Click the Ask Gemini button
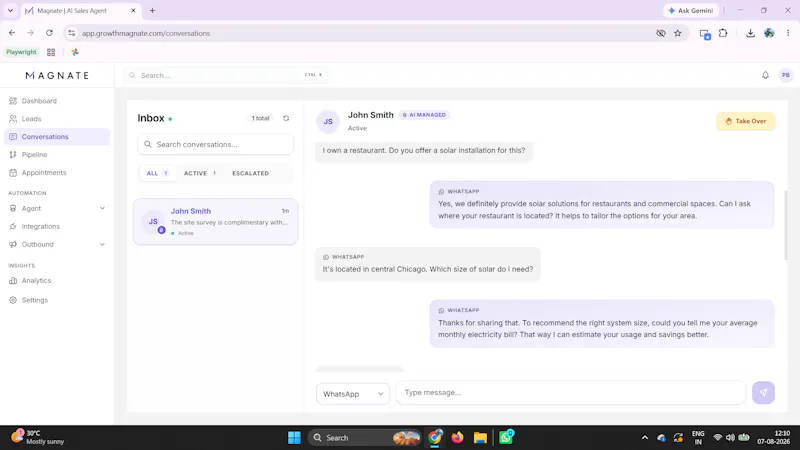This screenshot has height=450, width=800. tap(691, 10)
